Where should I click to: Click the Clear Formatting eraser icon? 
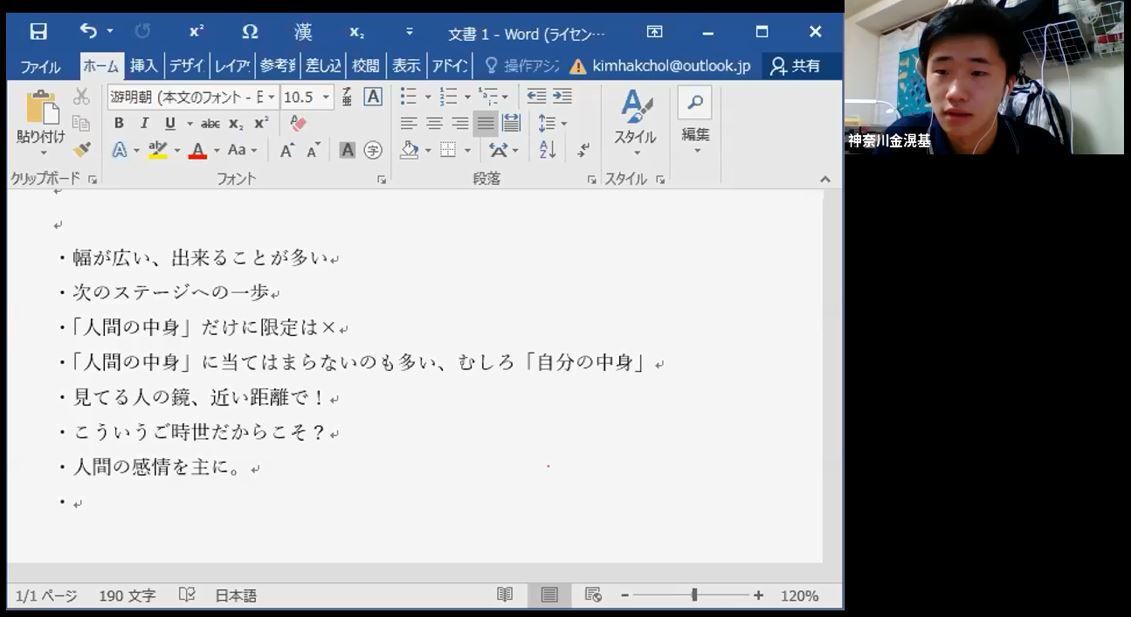(297, 123)
